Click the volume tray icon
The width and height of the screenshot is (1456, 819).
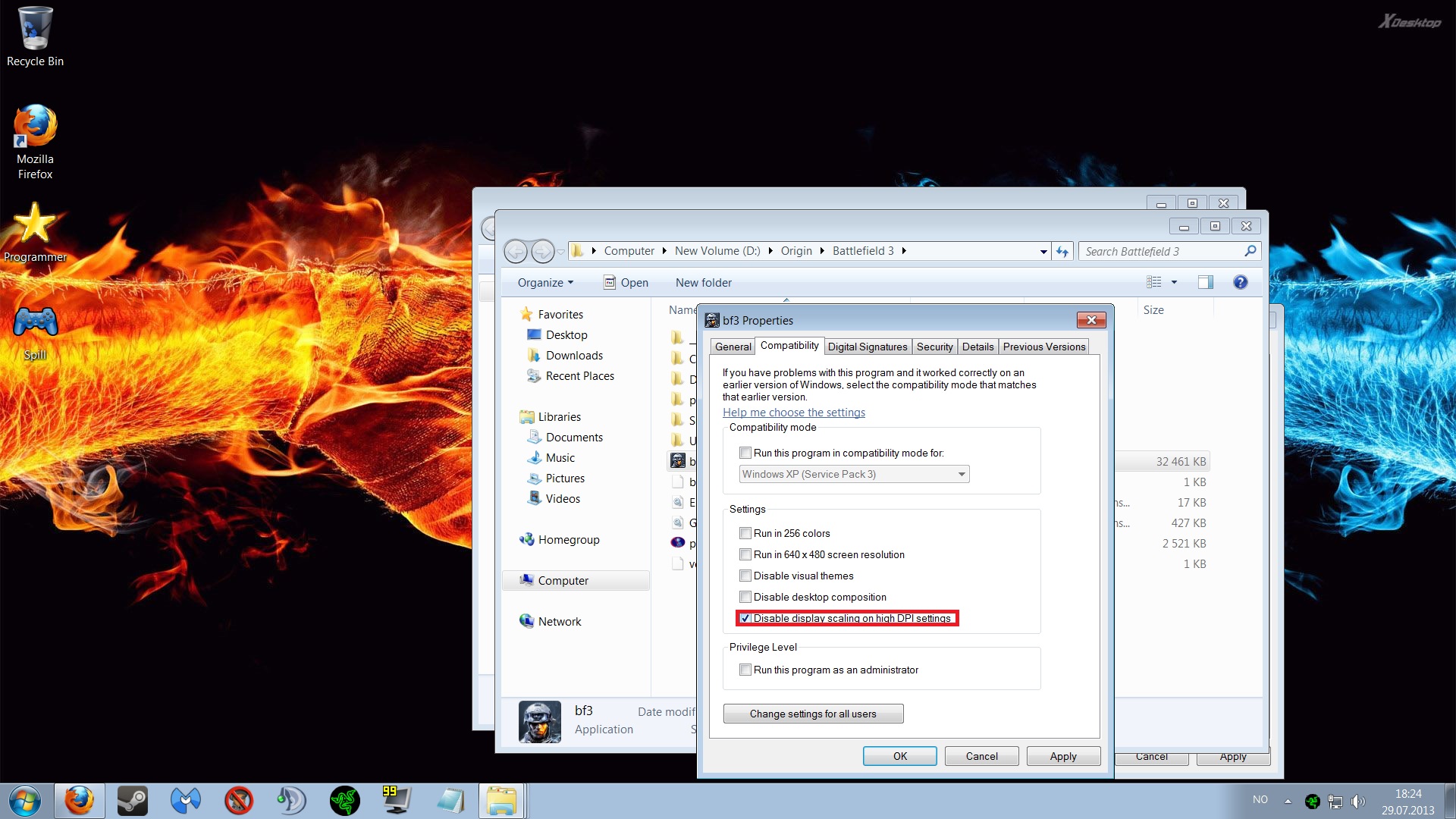[1357, 801]
